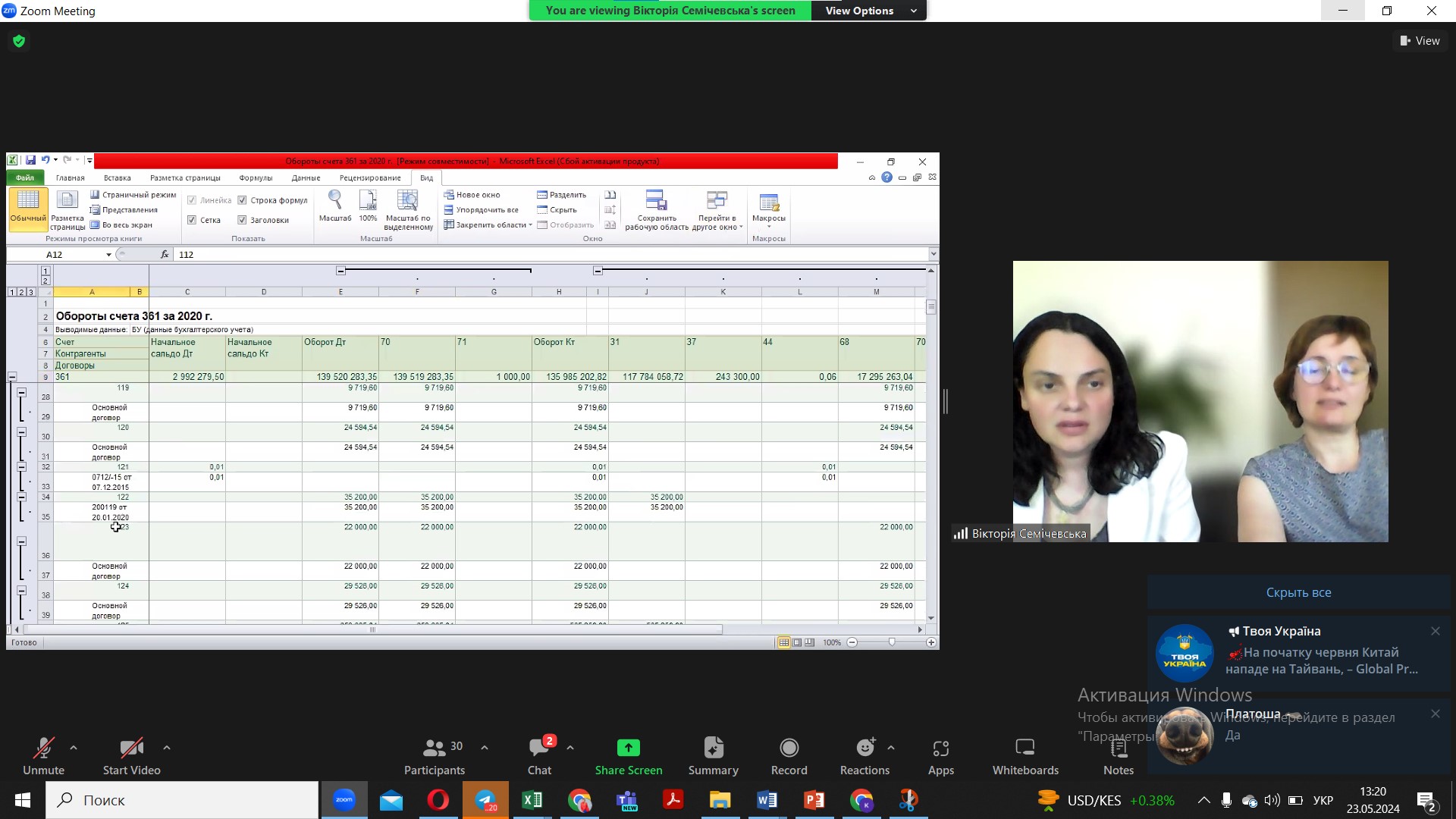Expand audio options arrow next to Unmute
Screen dimensions: 1456x819
coord(74,748)
